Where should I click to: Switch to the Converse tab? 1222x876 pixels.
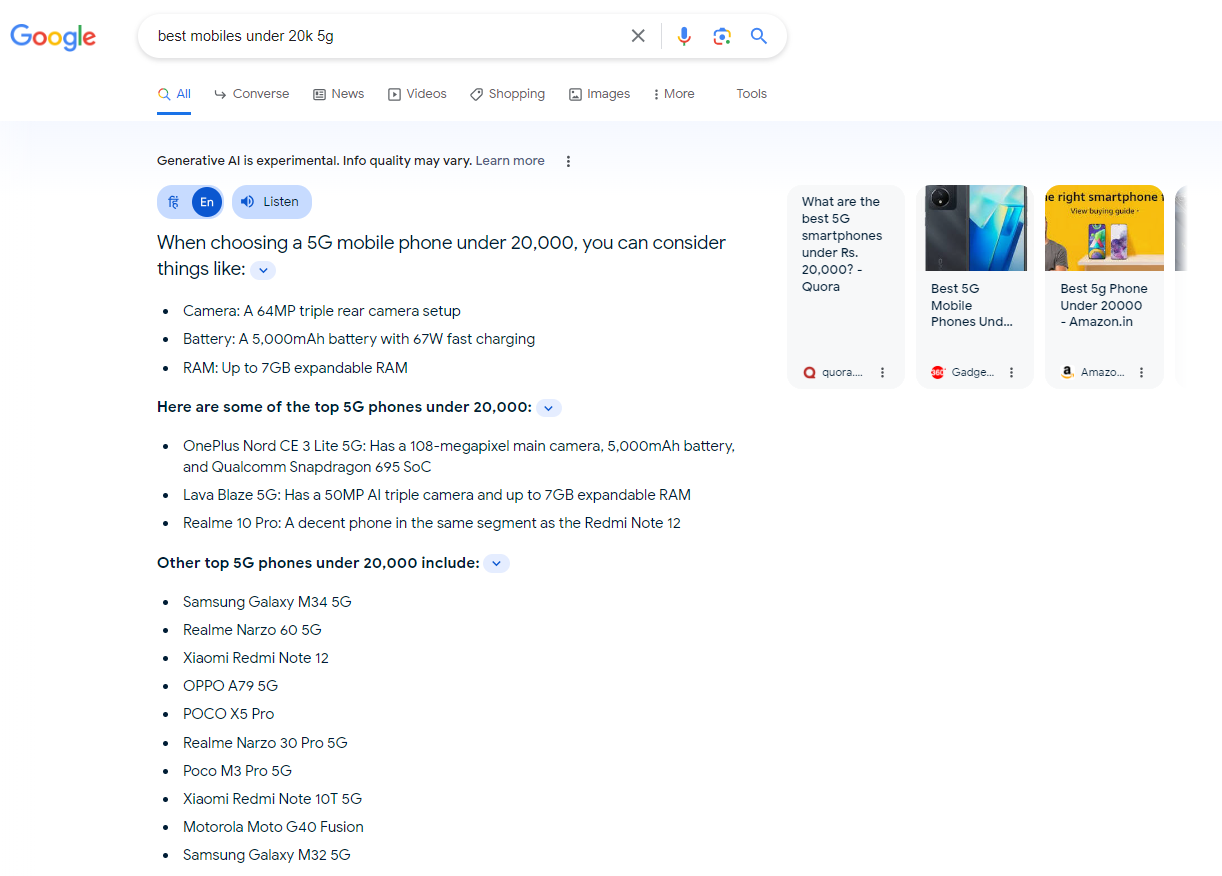point(251,94)
